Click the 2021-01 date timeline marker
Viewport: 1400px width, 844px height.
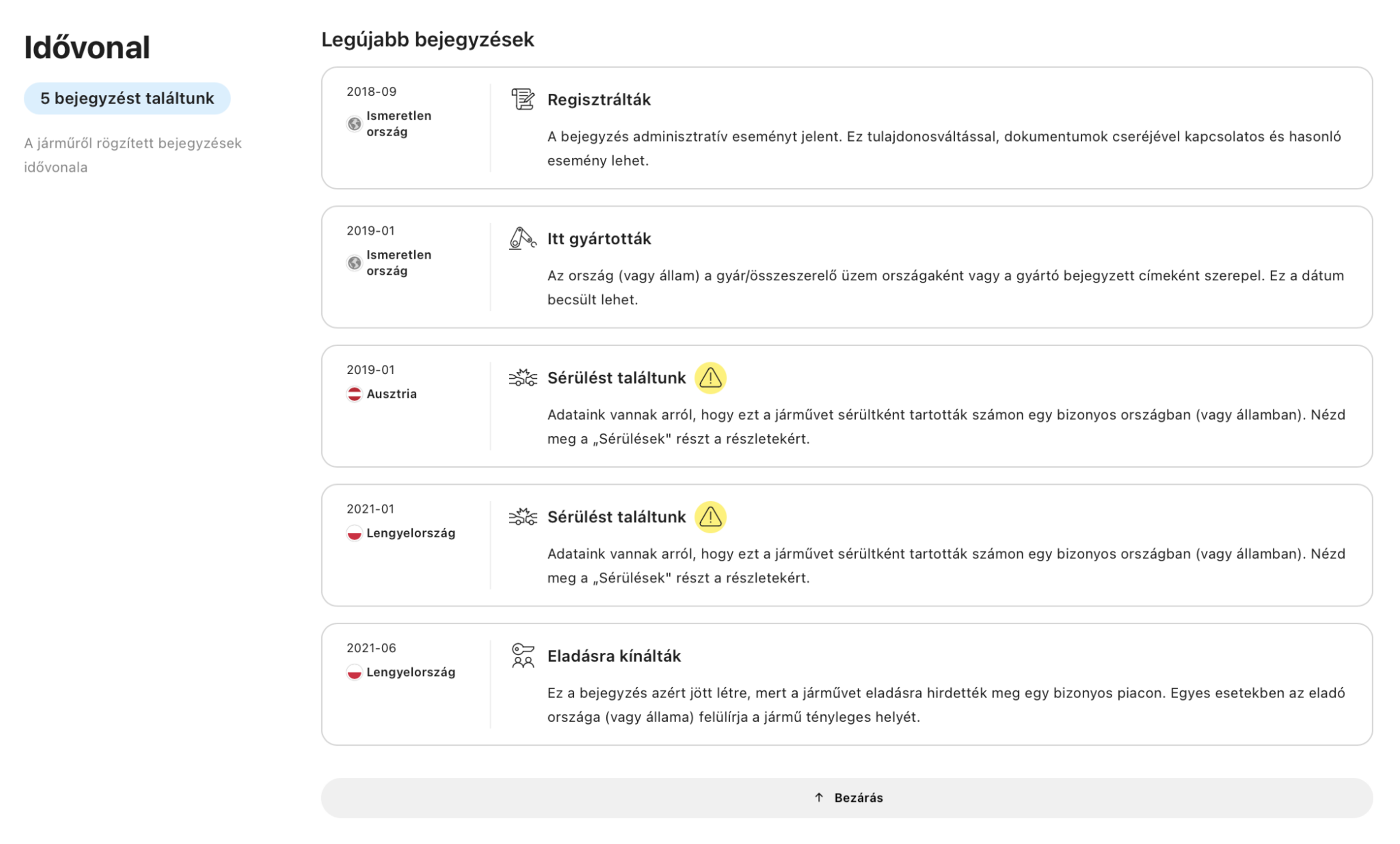(370, 509)
